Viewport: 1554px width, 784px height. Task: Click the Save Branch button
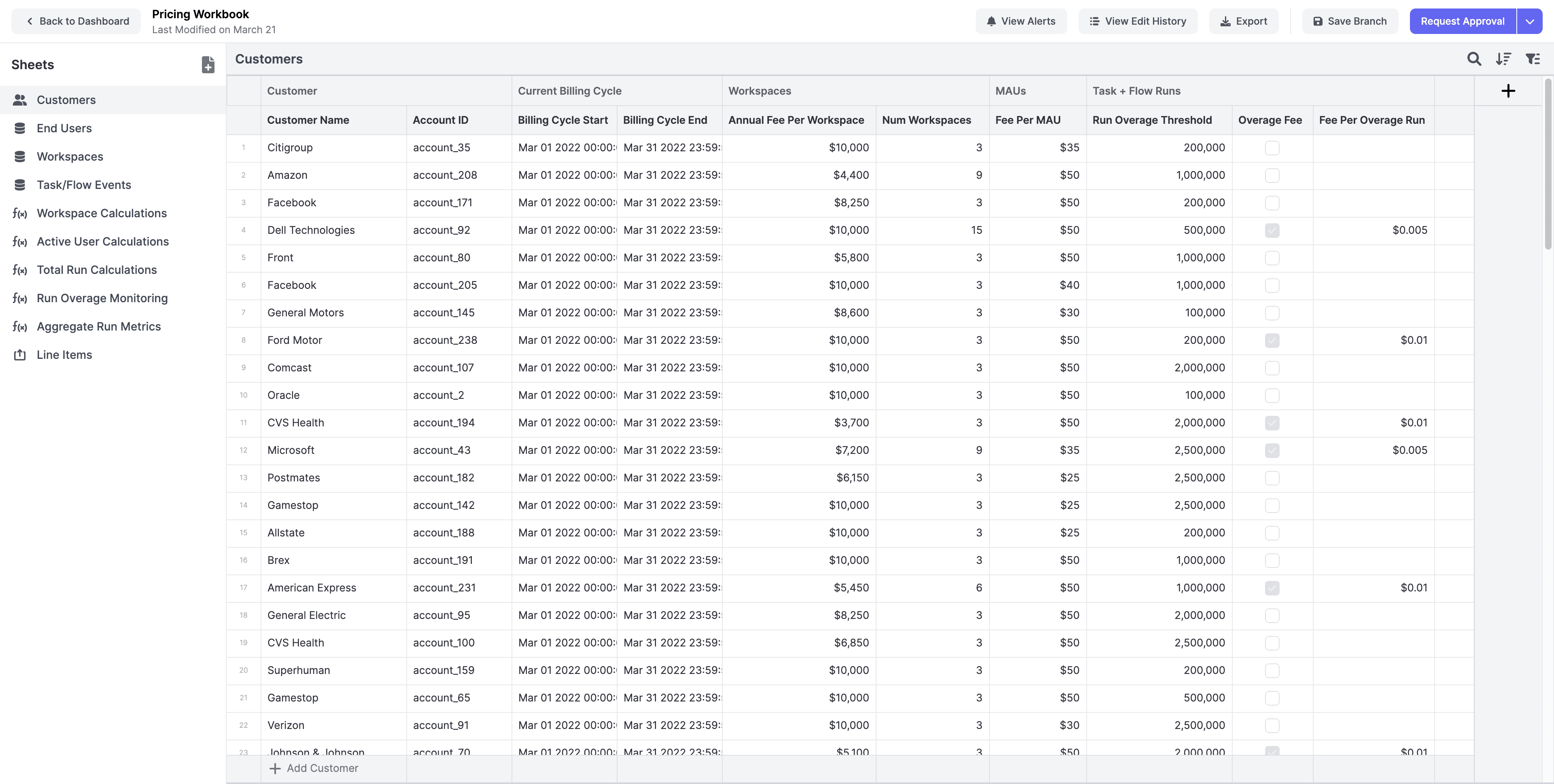(1350, 21)
